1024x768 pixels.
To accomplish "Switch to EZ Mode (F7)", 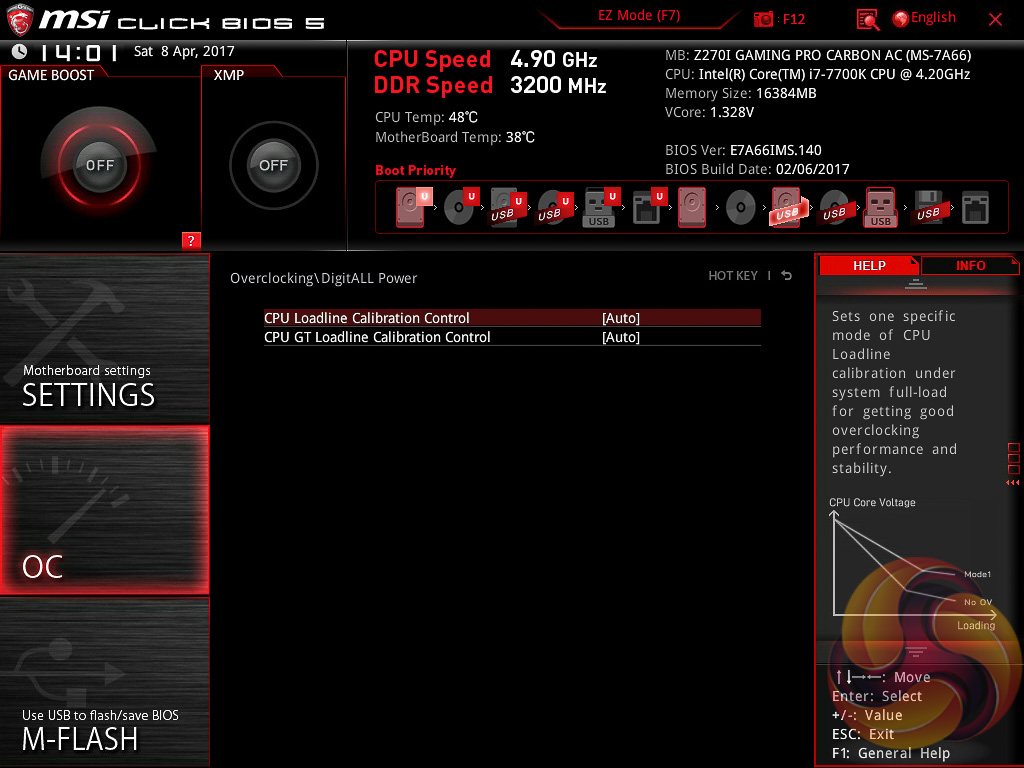I will pyautogui.click(x=639, y=16).
